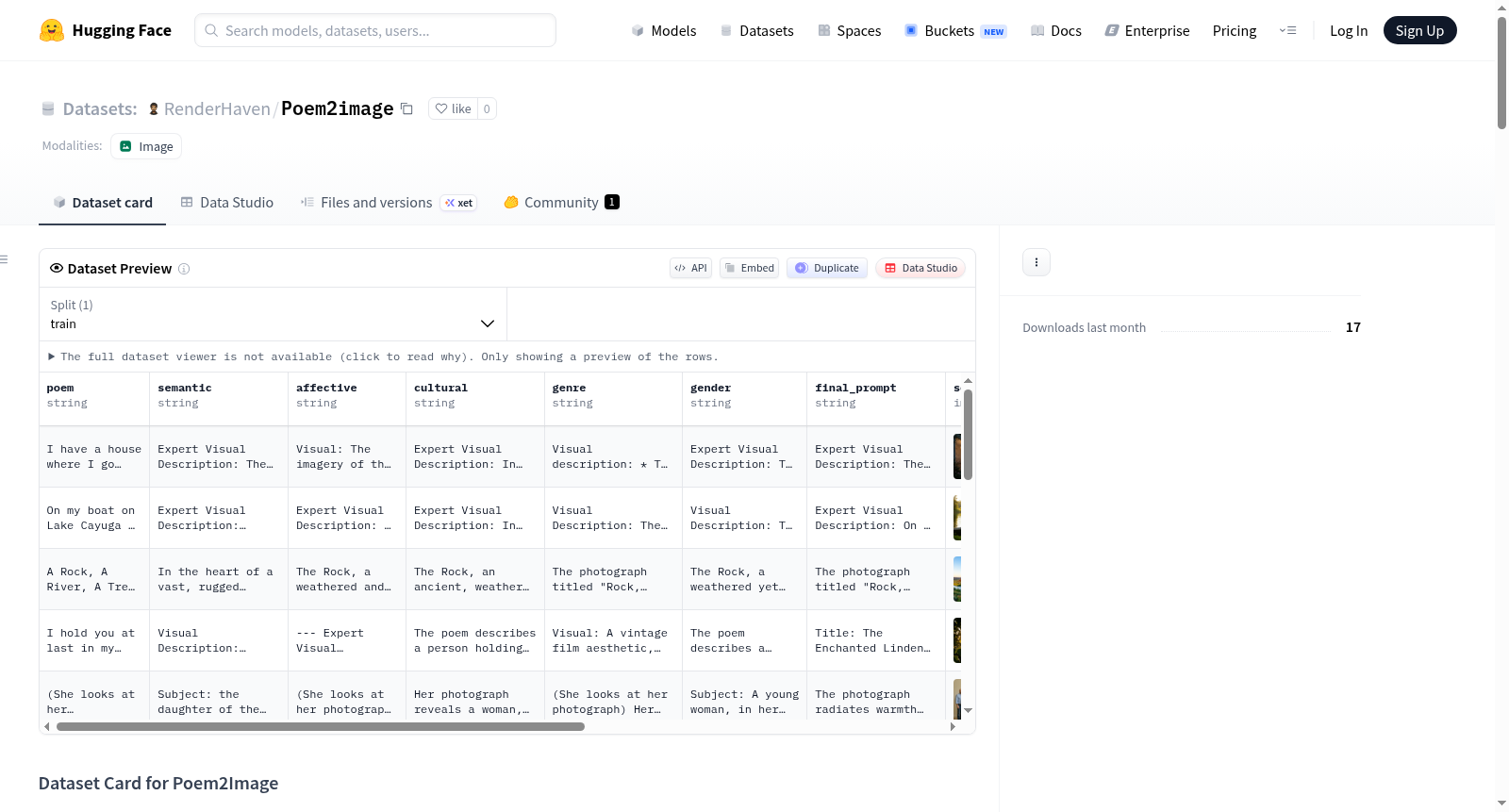Click the navigation overflow menu icon
This screenshot has height=812, width=1509.
click(1287, 30)
